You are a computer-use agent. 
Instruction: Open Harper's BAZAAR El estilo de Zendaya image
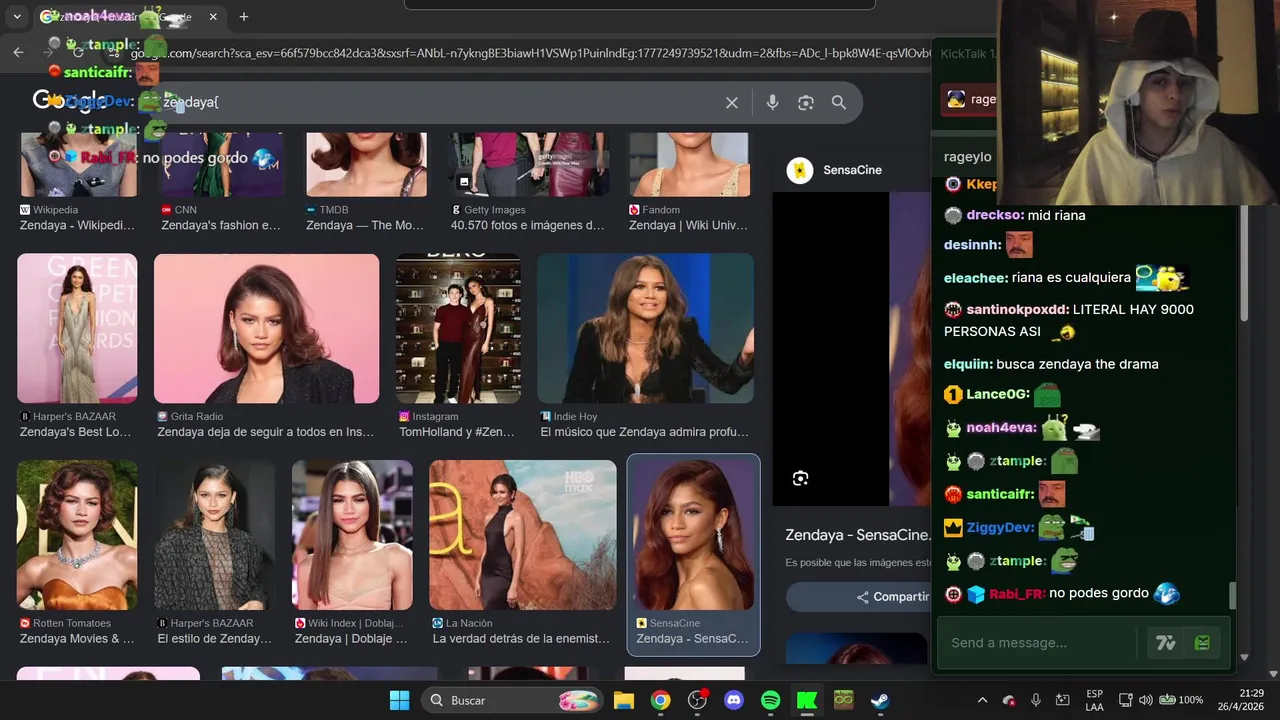tap(214, 535)
